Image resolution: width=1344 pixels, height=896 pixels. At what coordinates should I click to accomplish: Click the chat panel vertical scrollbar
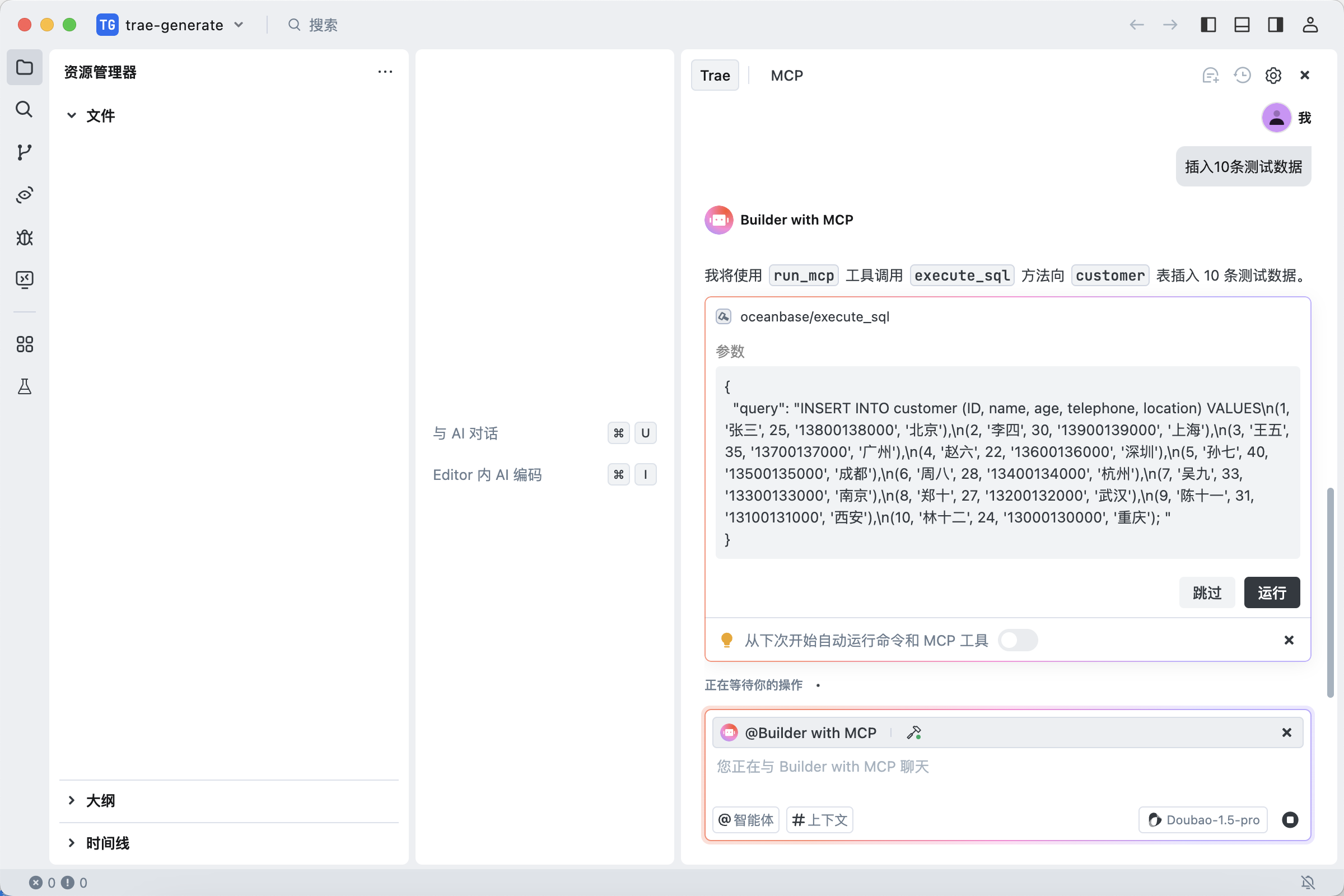1329,591
